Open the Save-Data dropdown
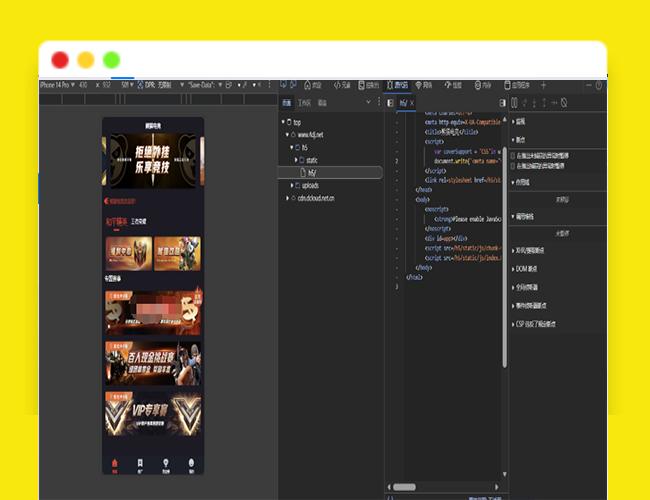This screenshot has height=500, width=650. tap(205, 85)
